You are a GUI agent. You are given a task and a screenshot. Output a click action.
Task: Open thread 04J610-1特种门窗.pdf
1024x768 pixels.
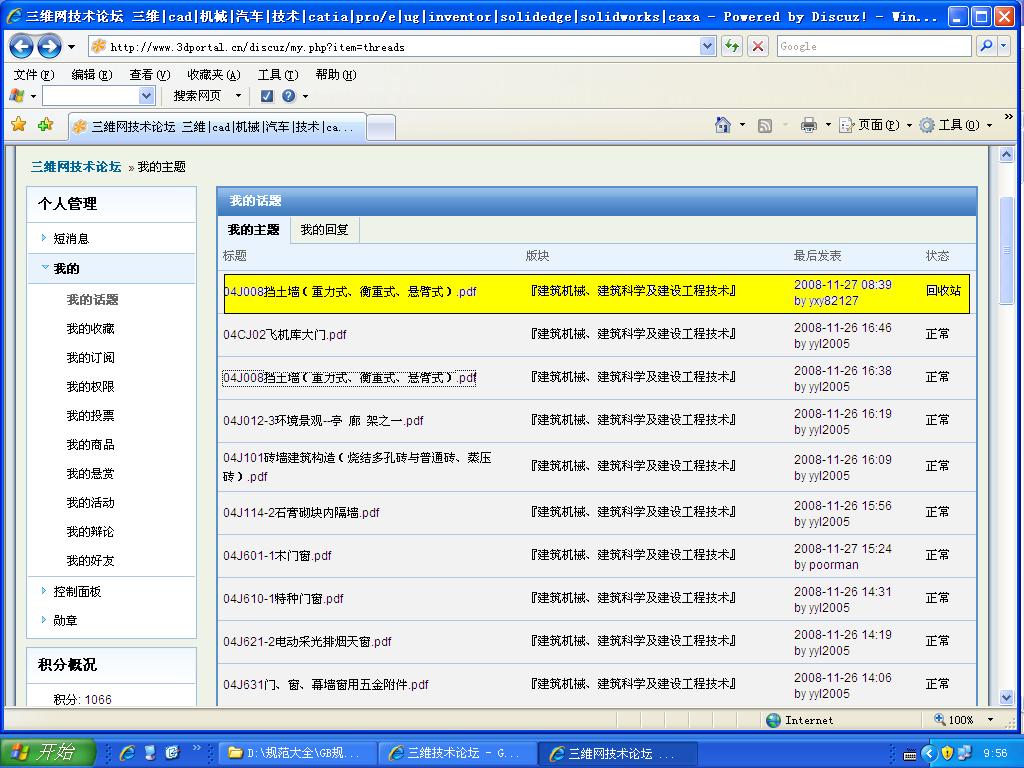(x=283, y=598)
